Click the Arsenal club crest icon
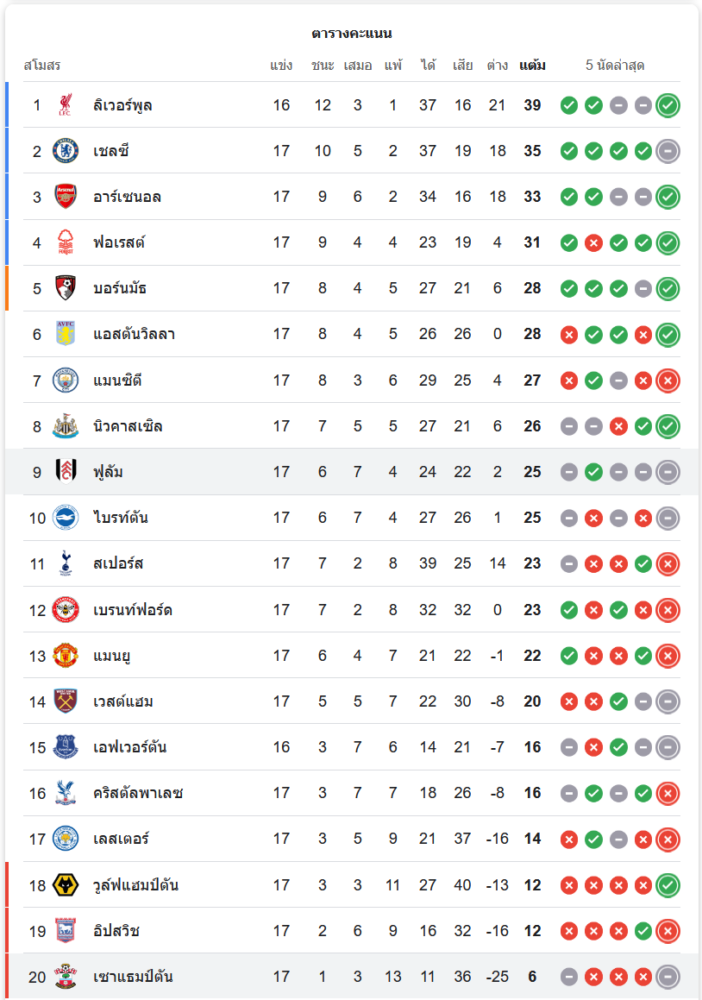 (x=66, y=197)
